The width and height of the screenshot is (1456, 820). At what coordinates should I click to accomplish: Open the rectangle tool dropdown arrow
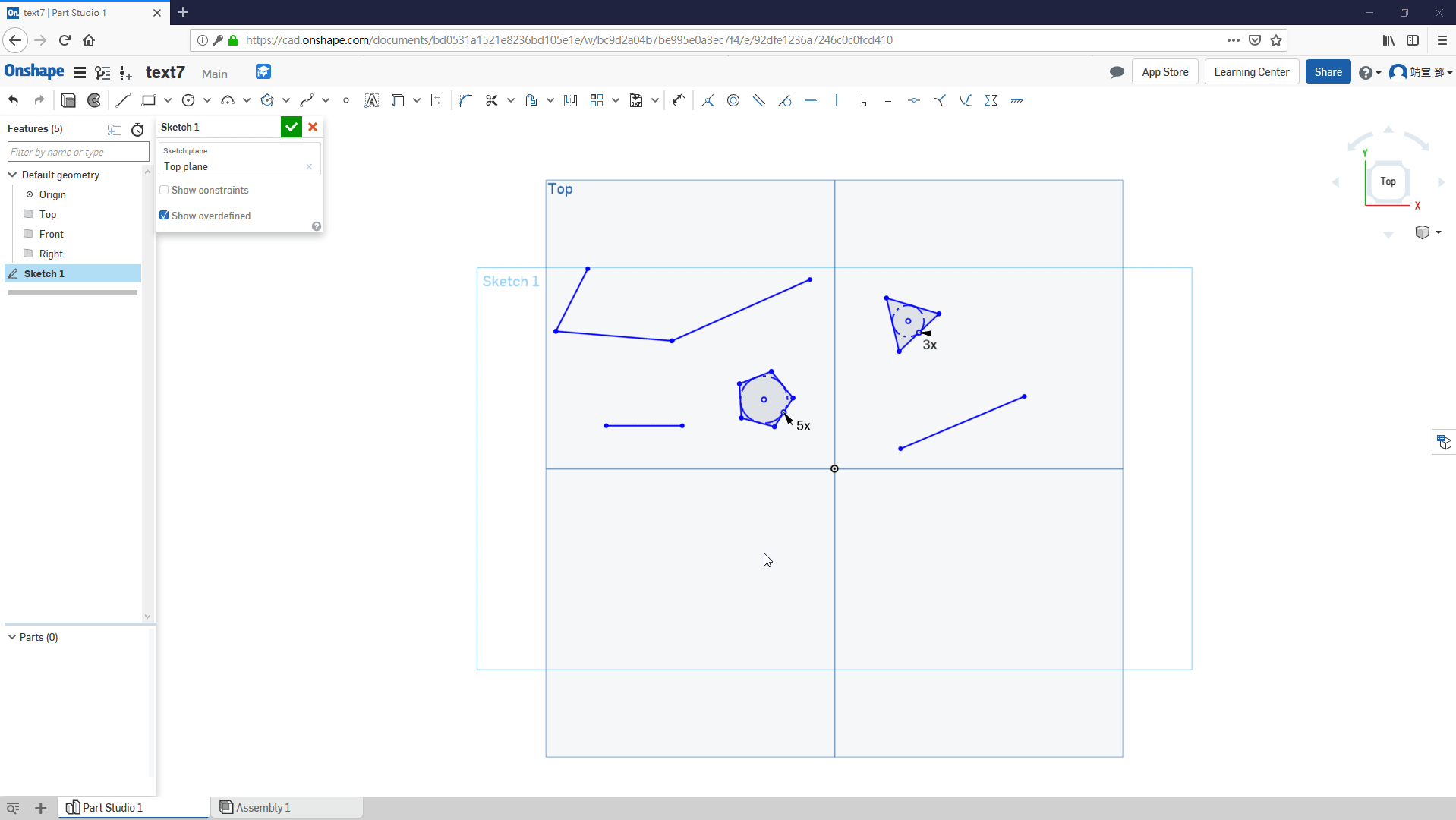pos(168,100)
